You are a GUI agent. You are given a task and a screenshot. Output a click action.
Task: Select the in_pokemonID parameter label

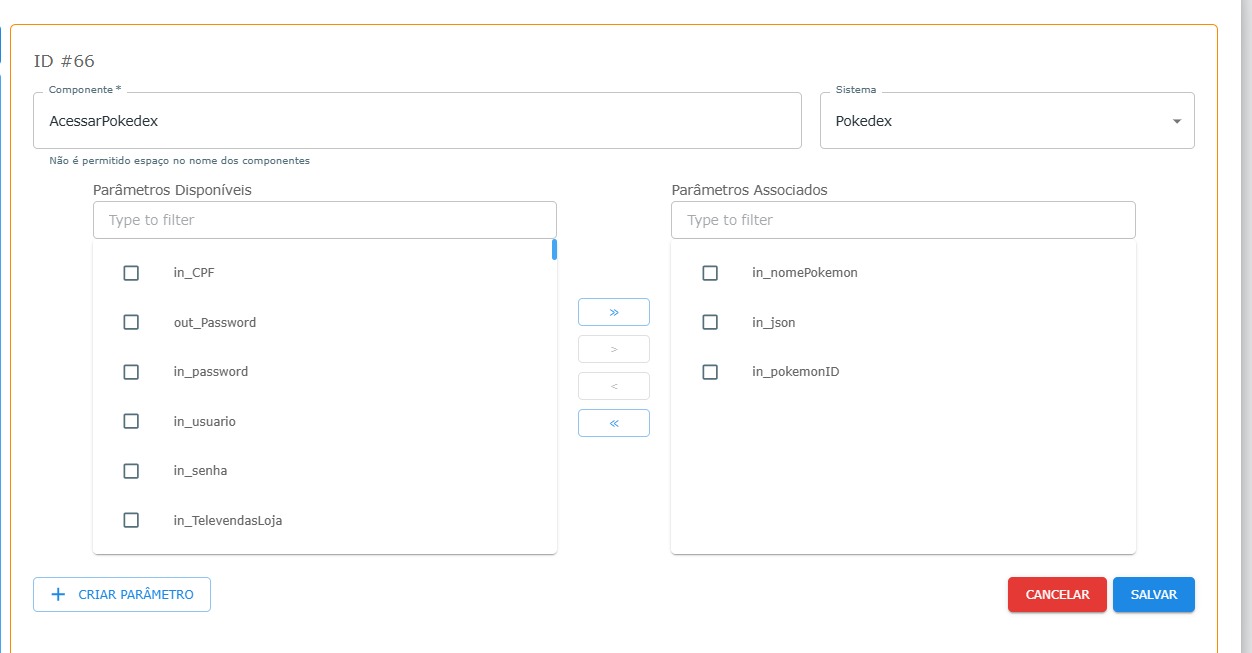coord(796,372)
